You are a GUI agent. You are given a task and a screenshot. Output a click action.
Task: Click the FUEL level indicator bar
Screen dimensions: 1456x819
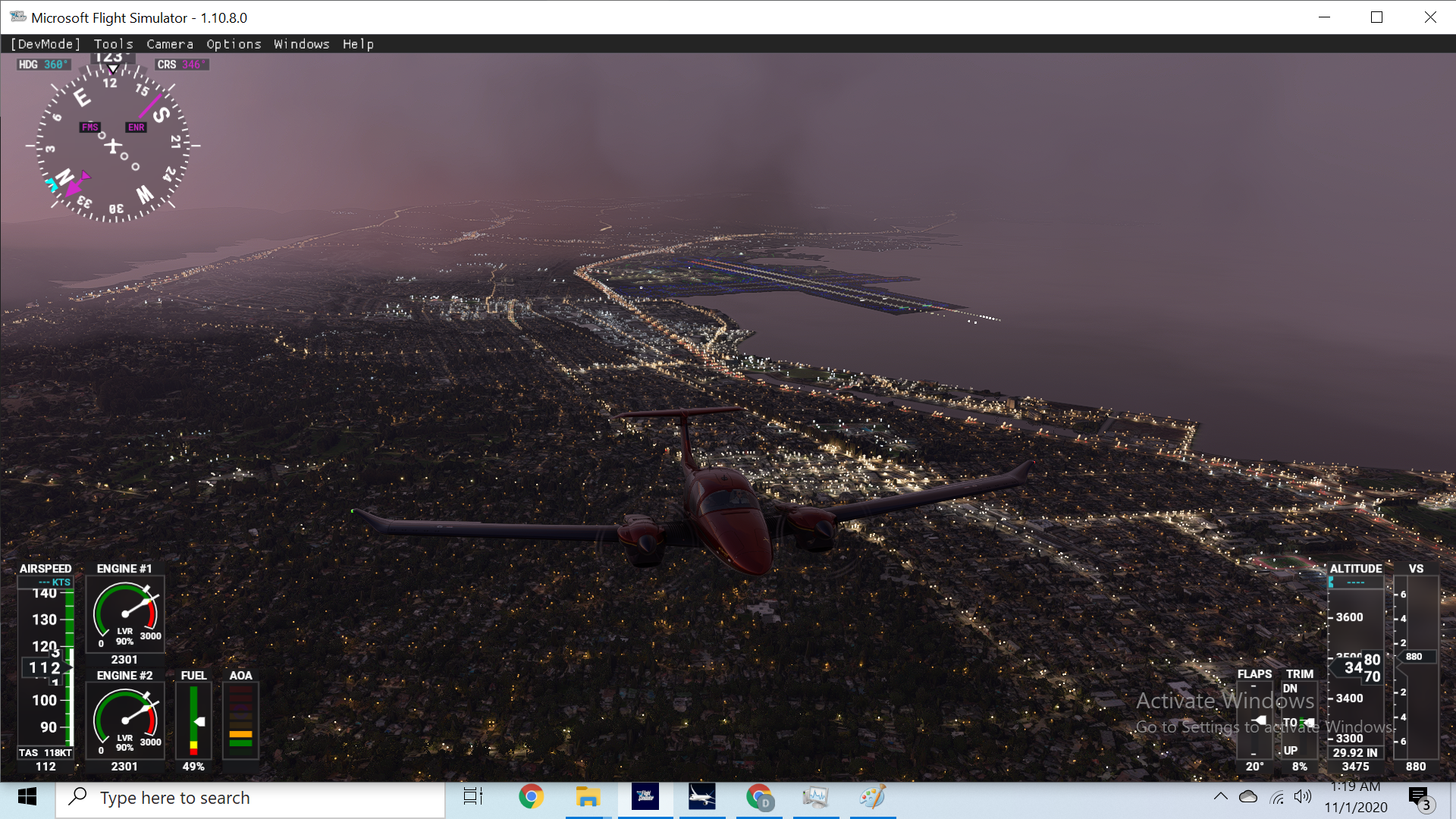tap(194, 720)
